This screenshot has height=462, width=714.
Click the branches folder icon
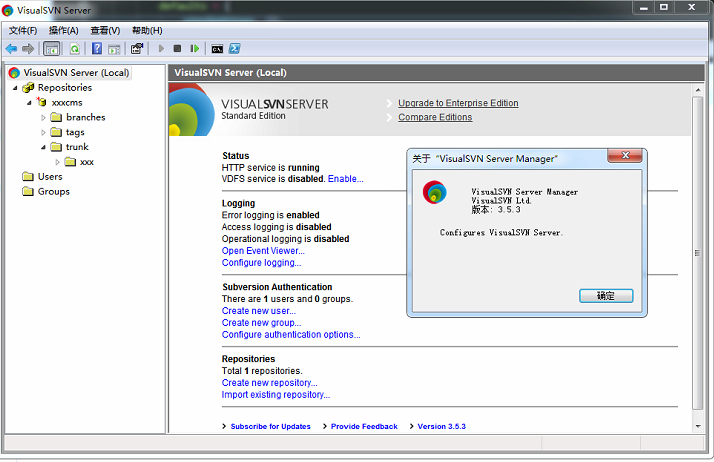coord(56,117)
